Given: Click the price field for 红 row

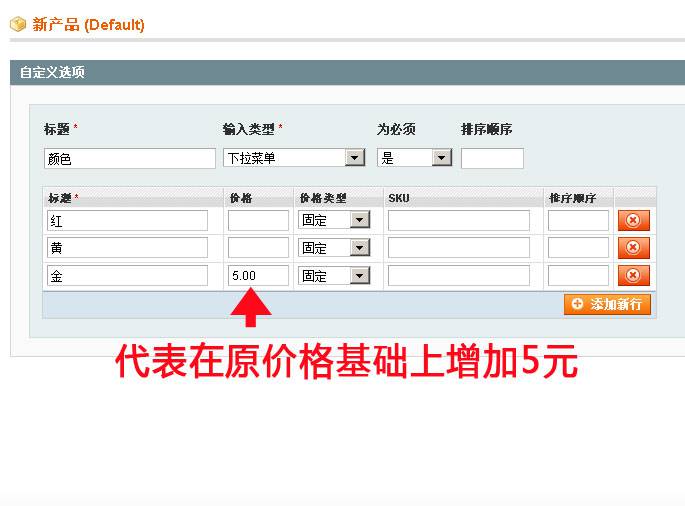Looking at the screenshot, I should (x=258, y=220).
